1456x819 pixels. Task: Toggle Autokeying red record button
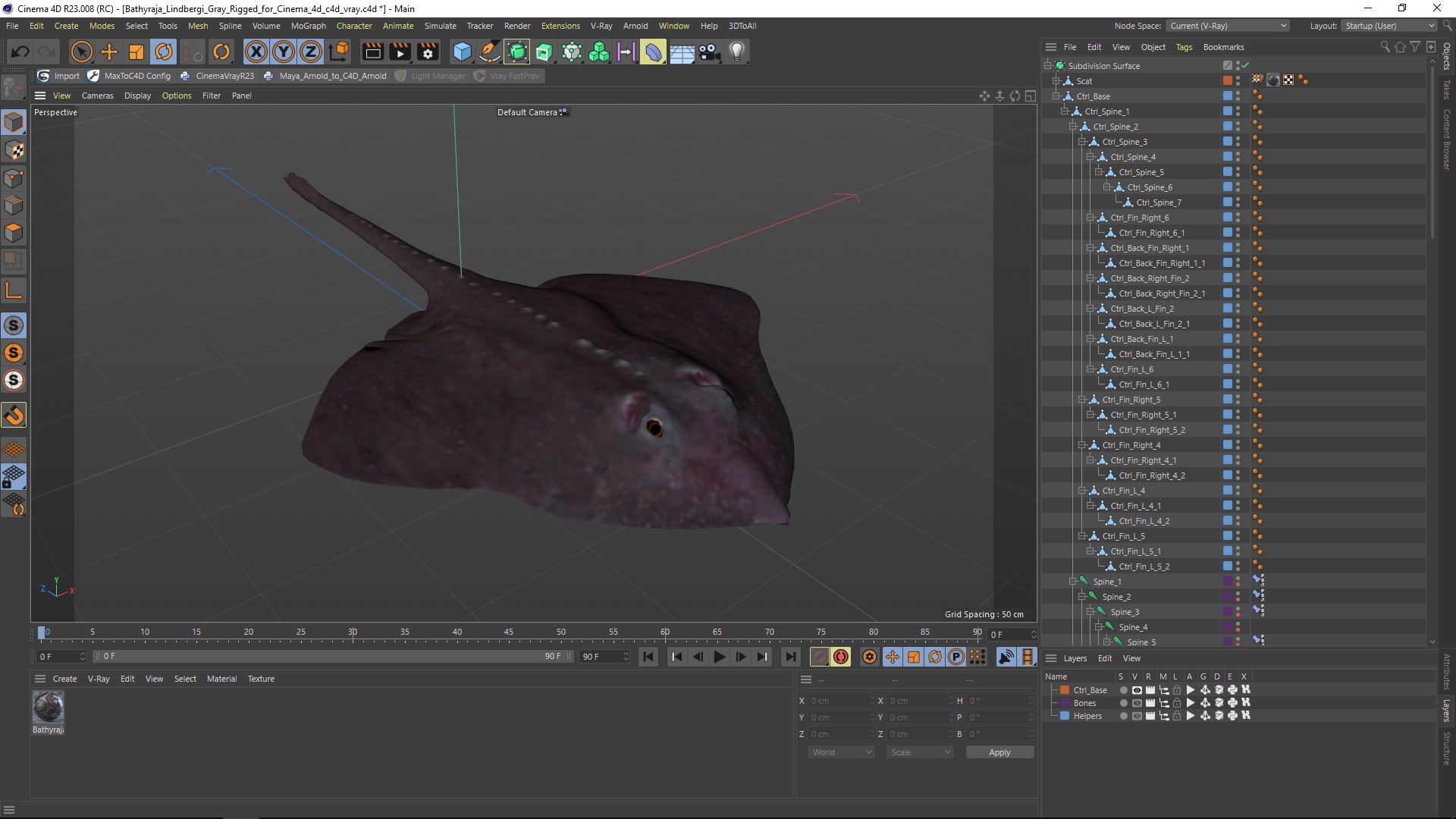point(841,657)
